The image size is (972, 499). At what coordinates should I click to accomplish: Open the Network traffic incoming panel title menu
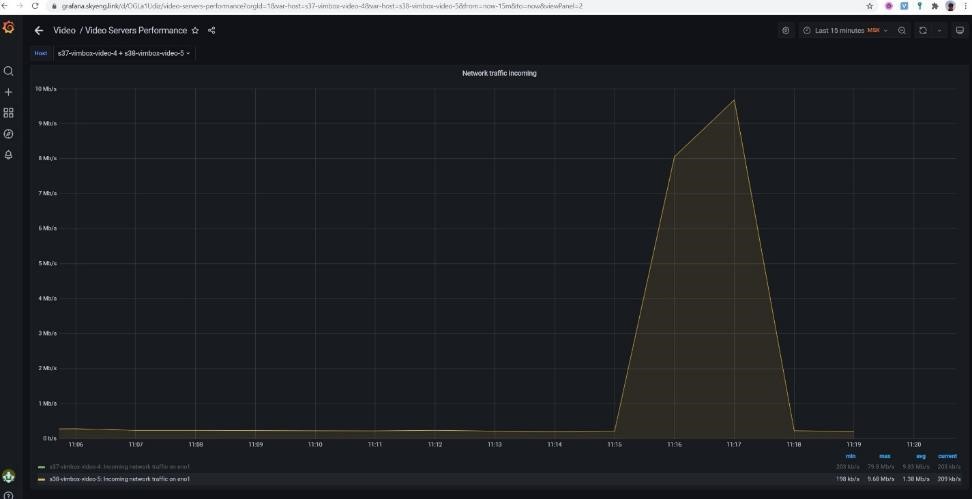pos(499,73)
